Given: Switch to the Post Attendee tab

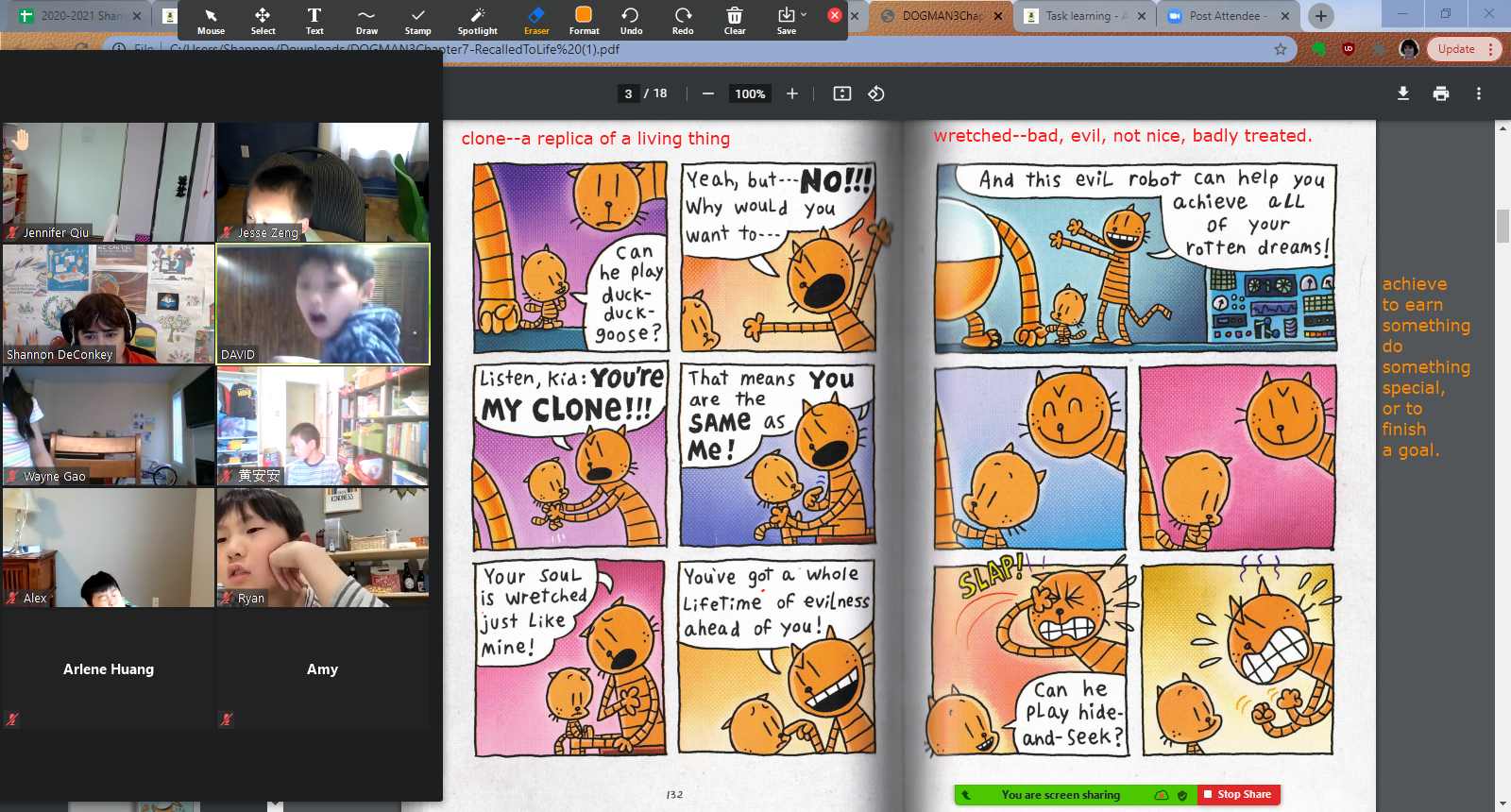Looking at the screenshot, I should point(1228,16).
